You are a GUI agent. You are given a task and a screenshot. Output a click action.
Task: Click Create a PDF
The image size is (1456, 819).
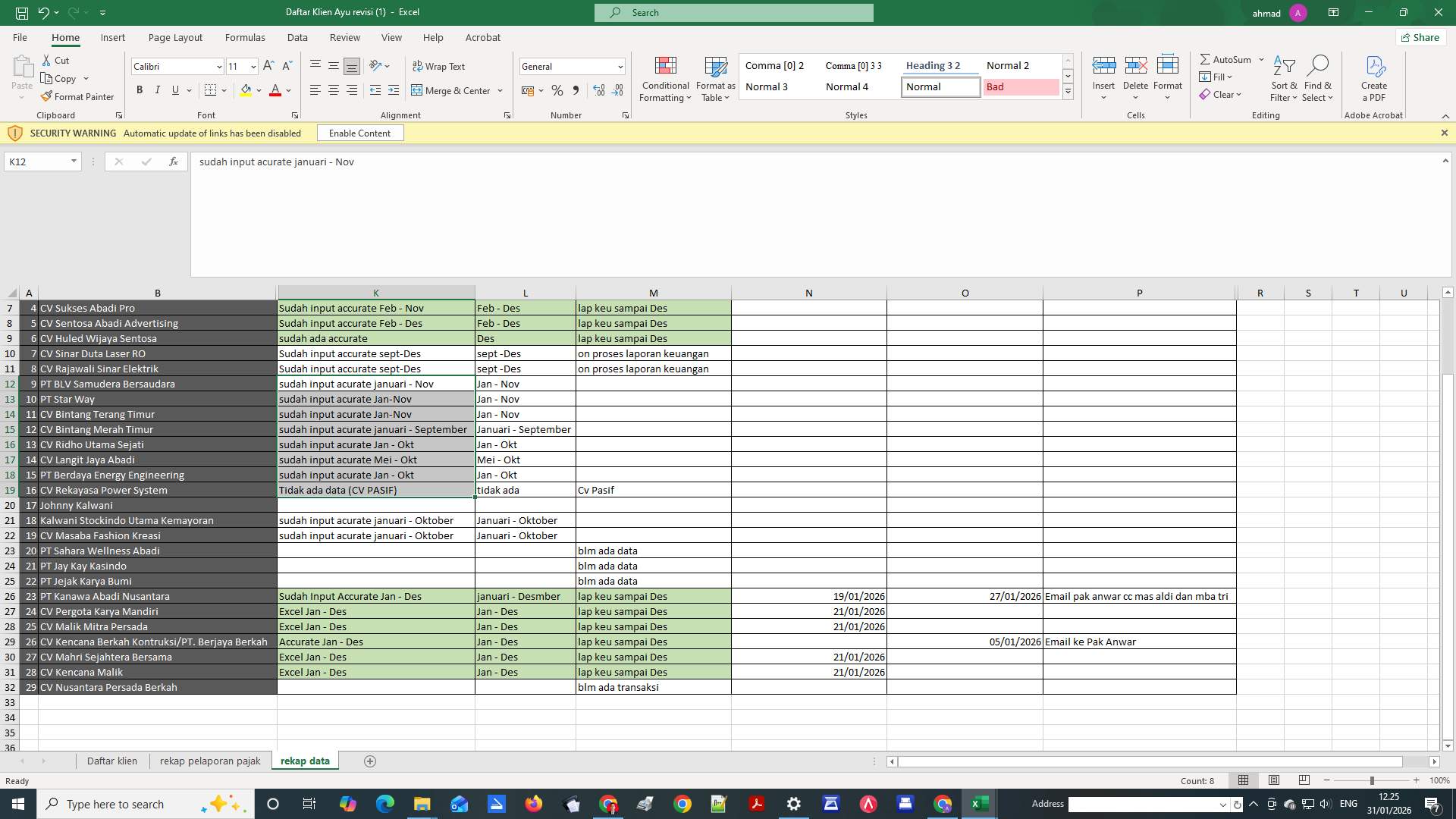[1373, 79]
